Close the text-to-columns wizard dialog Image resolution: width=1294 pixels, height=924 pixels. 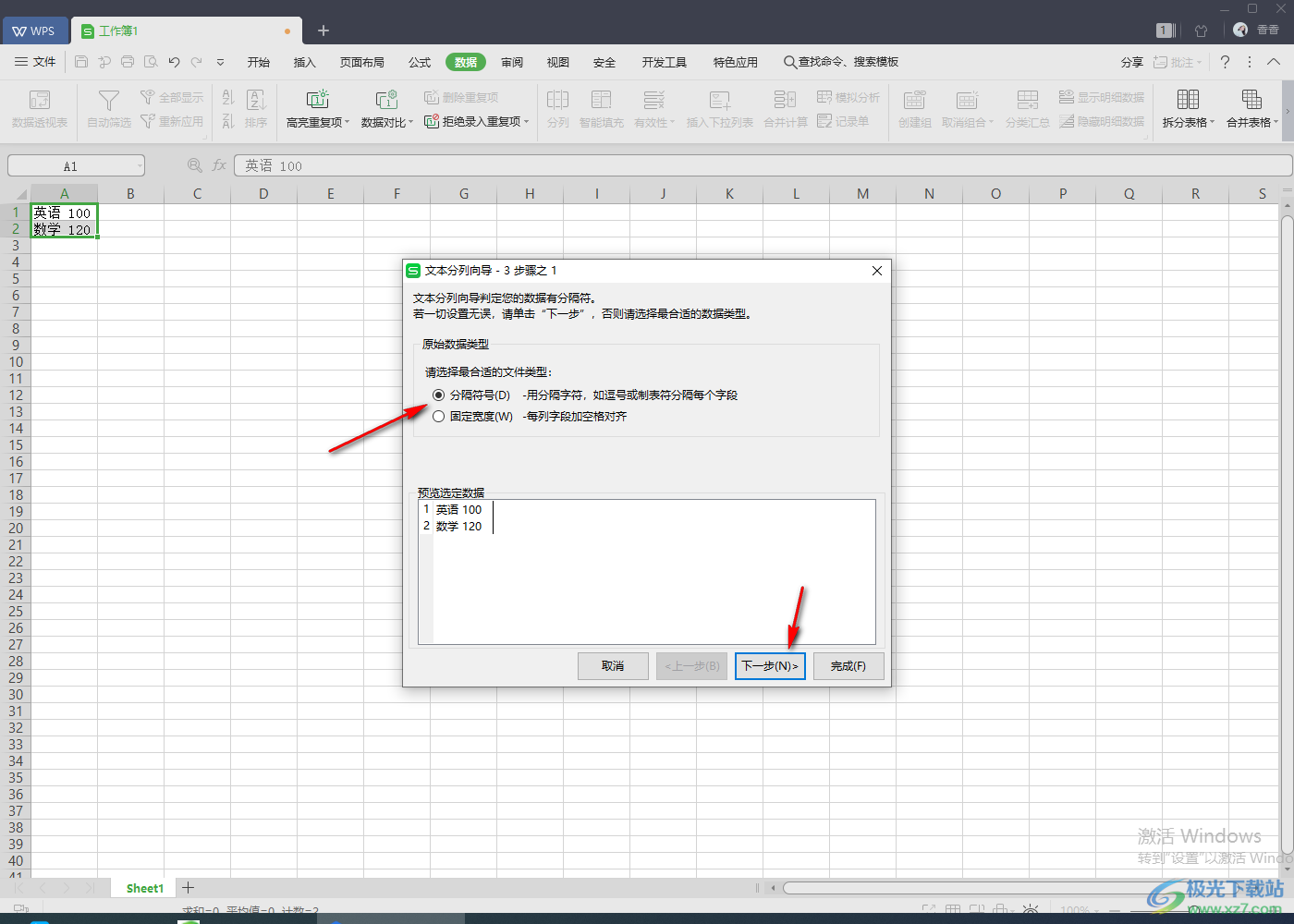[x=877, y=271]
